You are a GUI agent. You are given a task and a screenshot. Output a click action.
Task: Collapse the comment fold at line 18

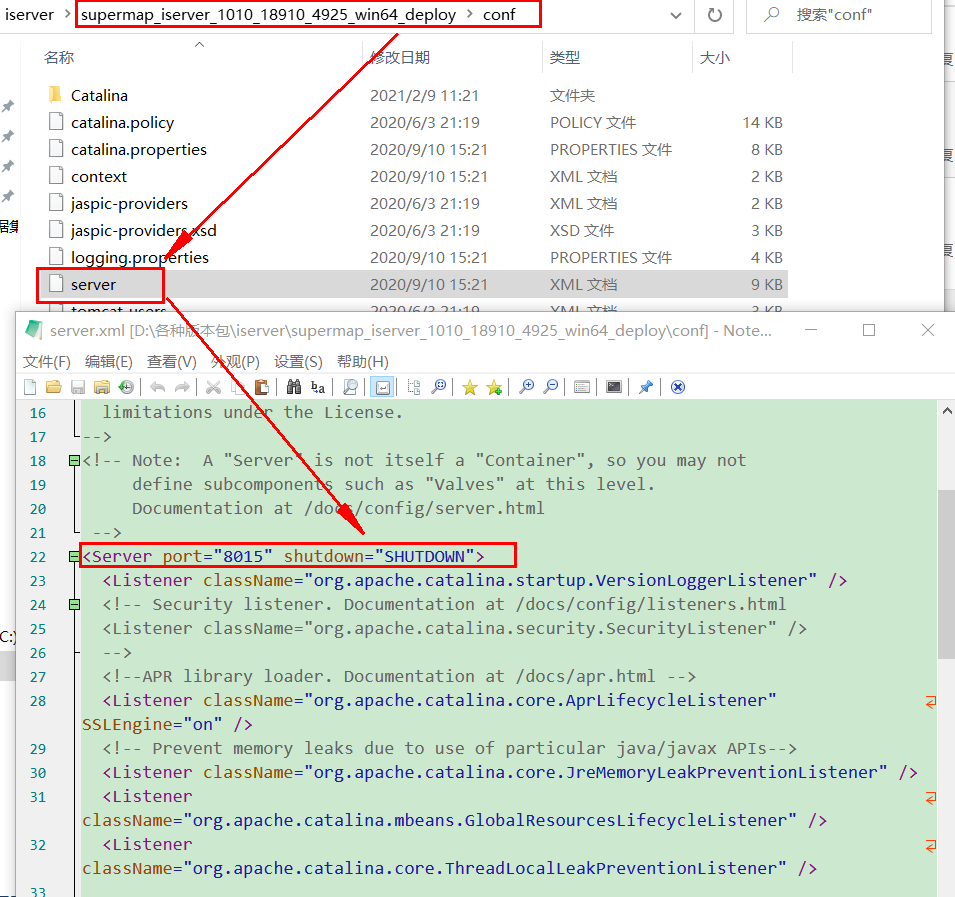pyautogui.click(x=74, y=460)
